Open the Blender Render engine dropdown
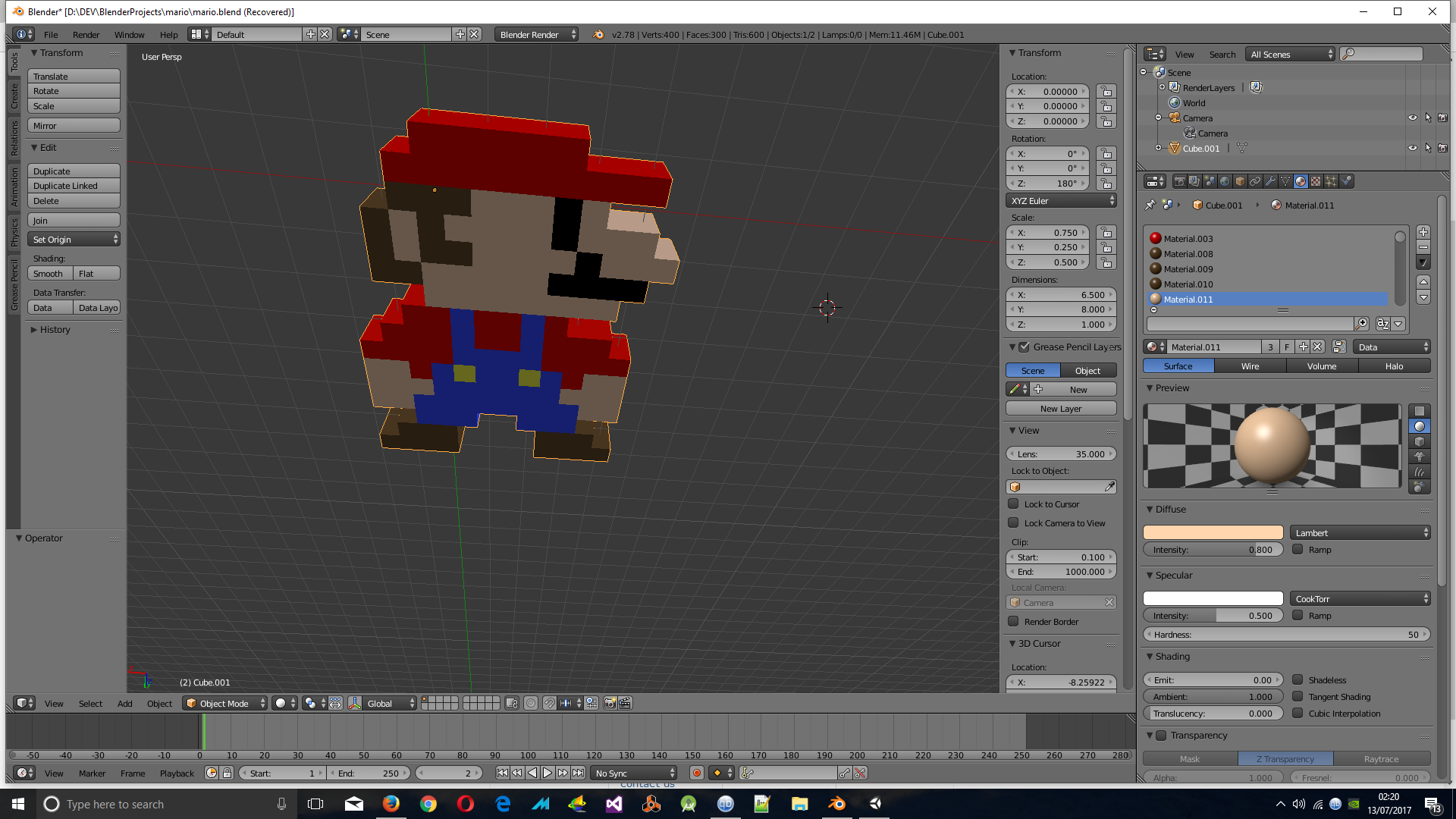 (536, 34)
